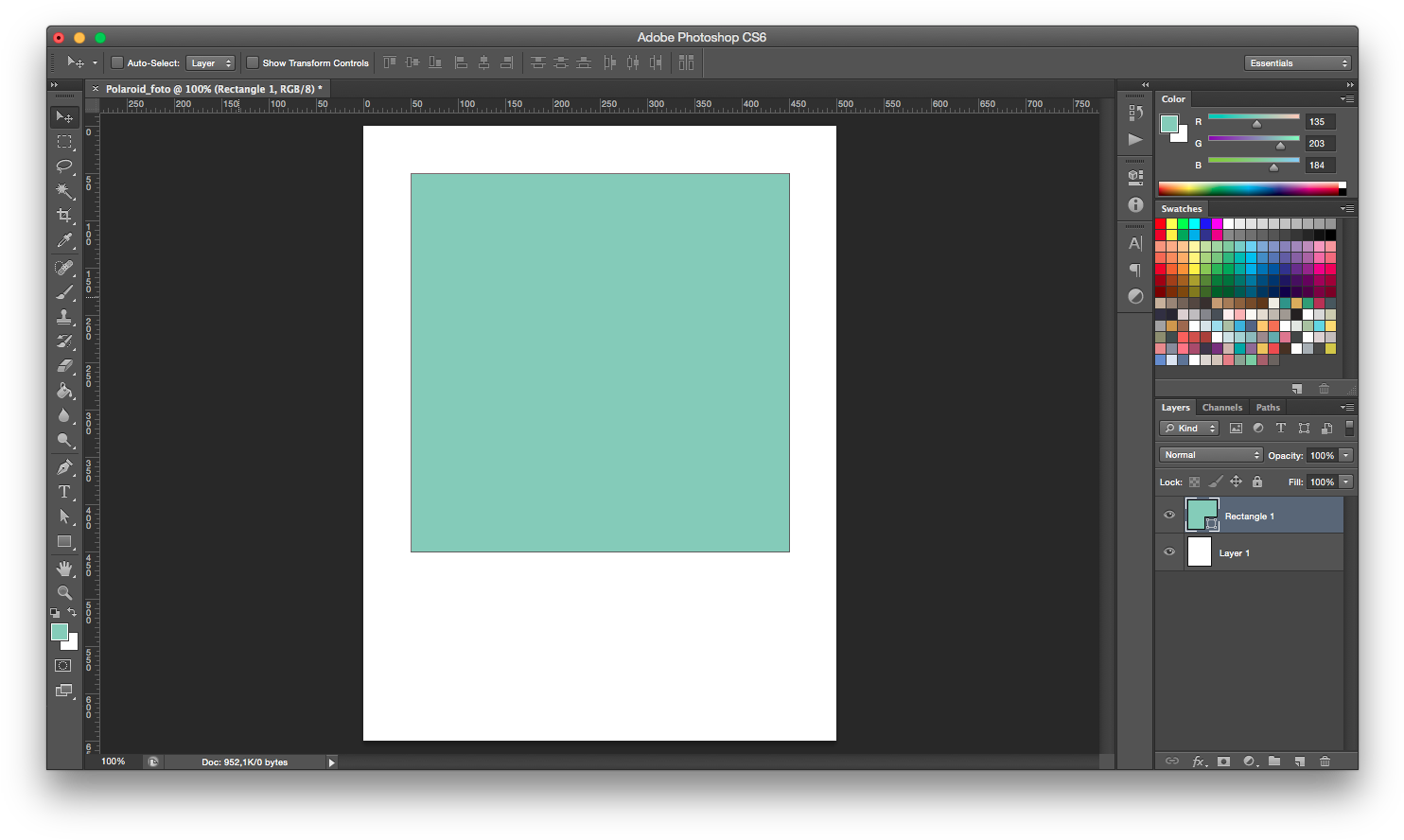Select the Zoom tool
Viewport: 1404px width, 840px height.
64,593
